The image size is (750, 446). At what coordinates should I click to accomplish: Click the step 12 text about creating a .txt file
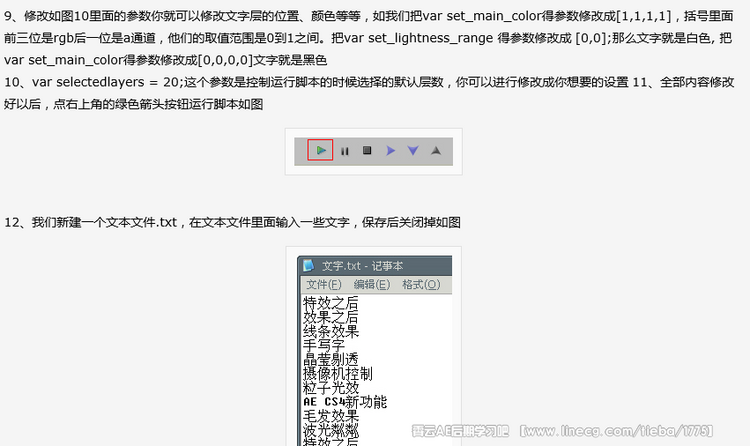pyautogui.click(x=232, y=223)
